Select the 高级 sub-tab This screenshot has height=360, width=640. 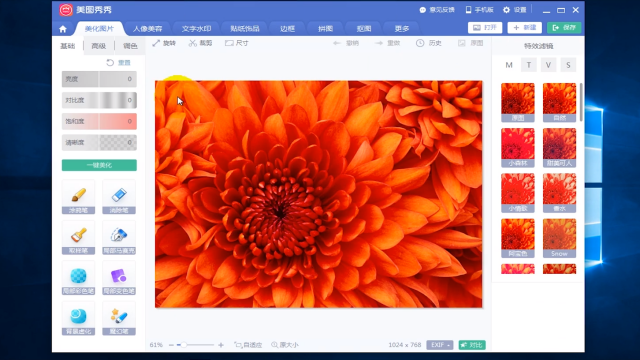(99, 46)
